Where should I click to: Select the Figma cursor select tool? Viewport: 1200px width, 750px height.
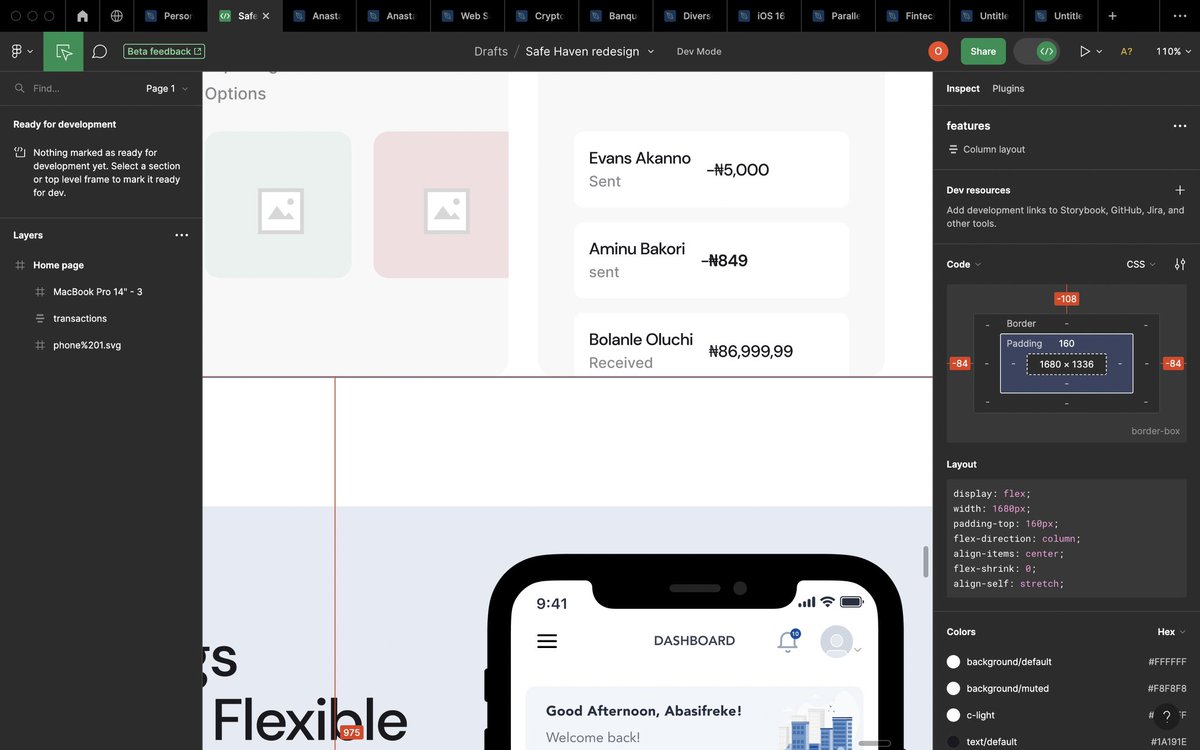(62, 51)
